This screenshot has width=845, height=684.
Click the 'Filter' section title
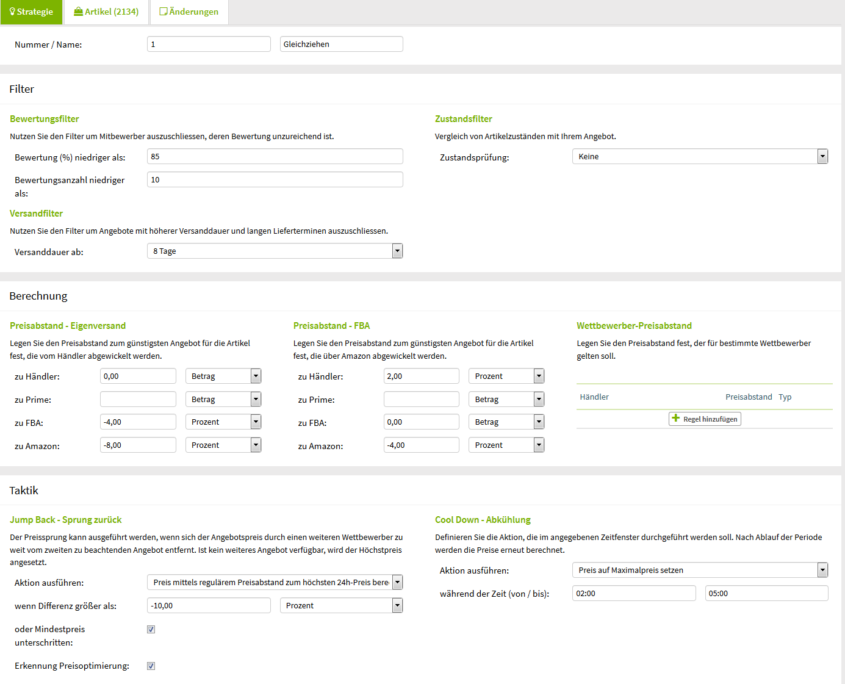coord(22,89)
